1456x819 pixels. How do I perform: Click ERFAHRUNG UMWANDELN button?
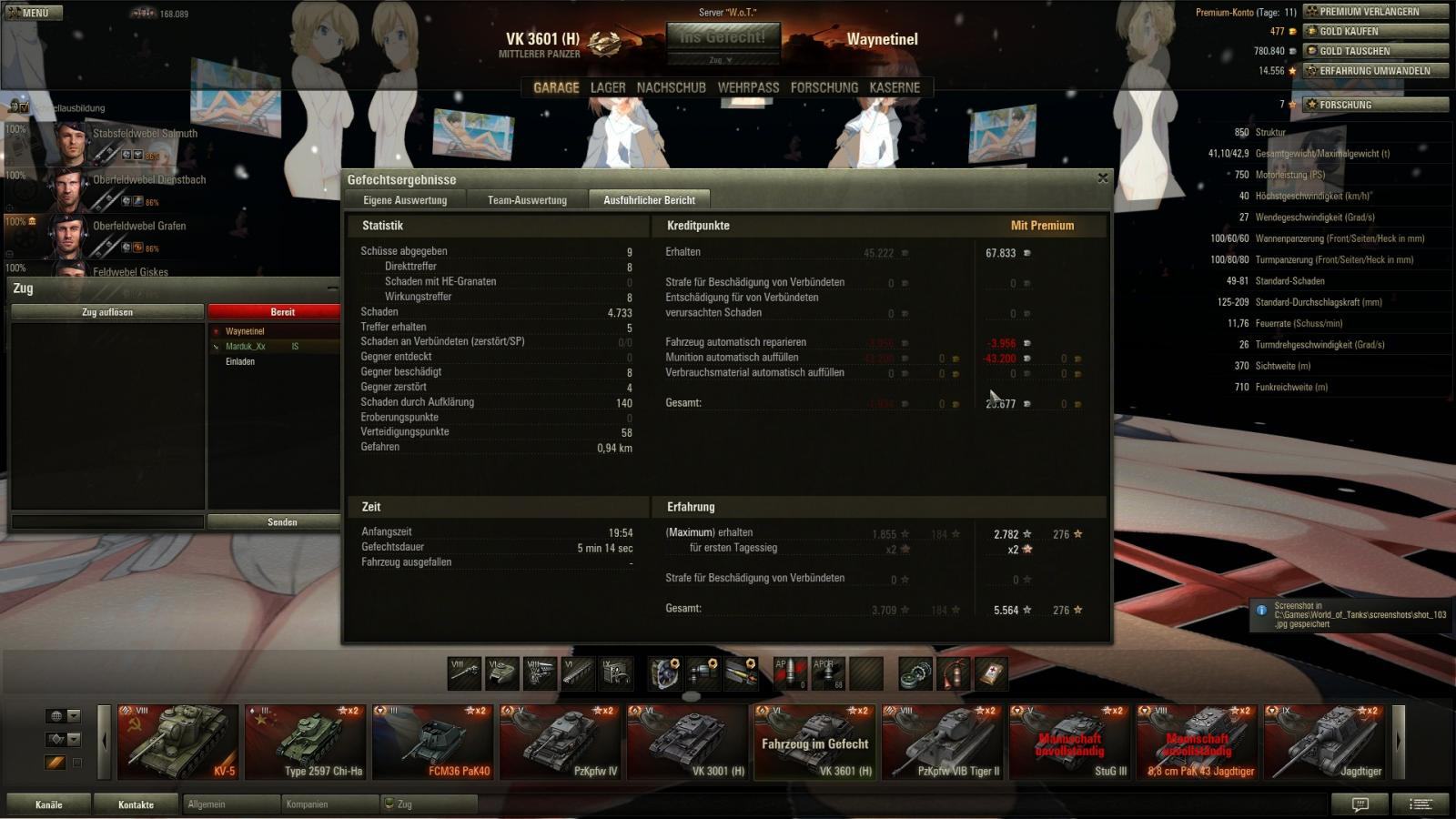click(1376, 71)
